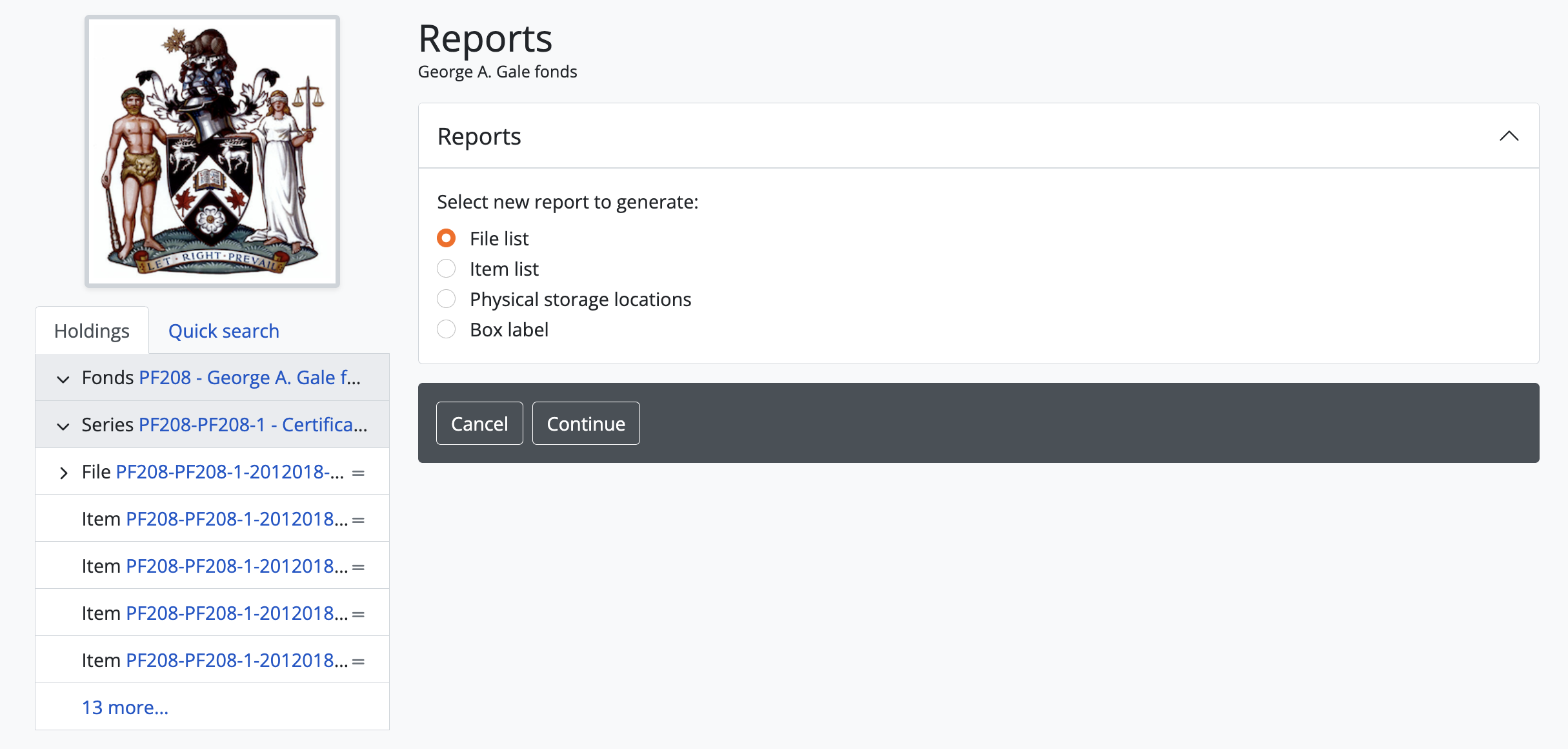
Task: Select the Item list radio option
Action: (x=447, y=269)
